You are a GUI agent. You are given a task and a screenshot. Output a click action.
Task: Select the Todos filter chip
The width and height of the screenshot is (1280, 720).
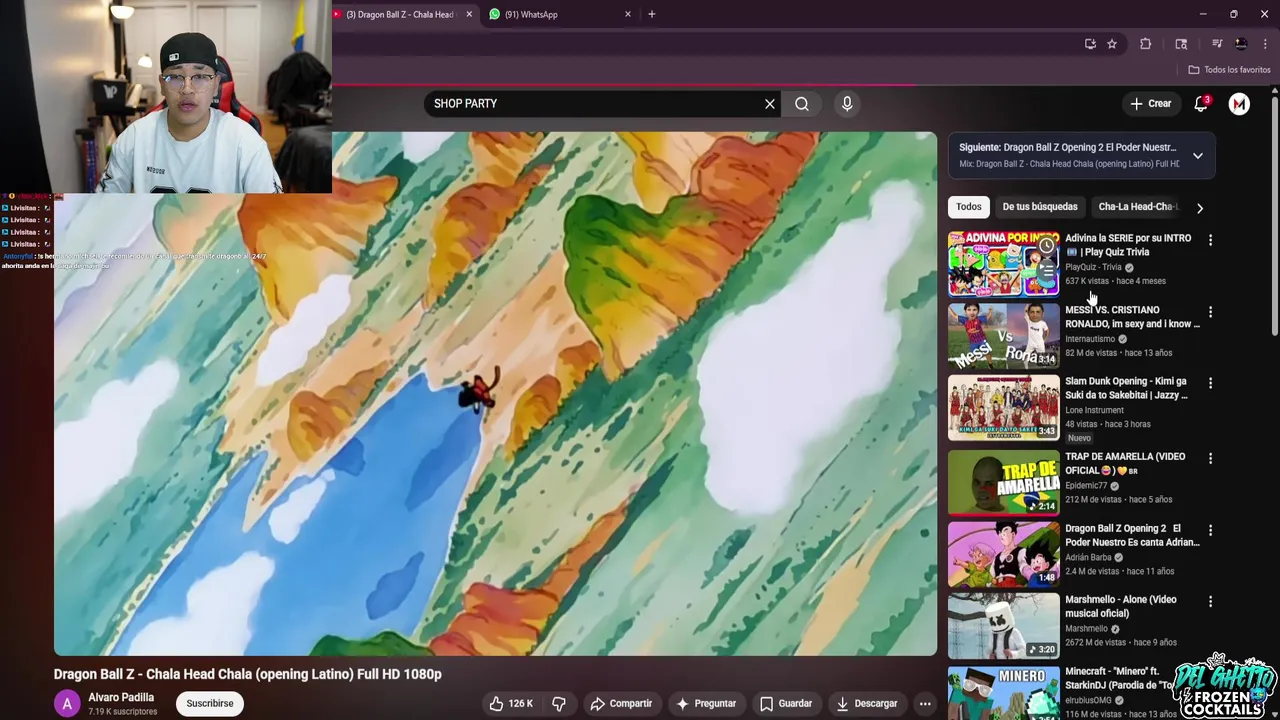tap(969, 207)
